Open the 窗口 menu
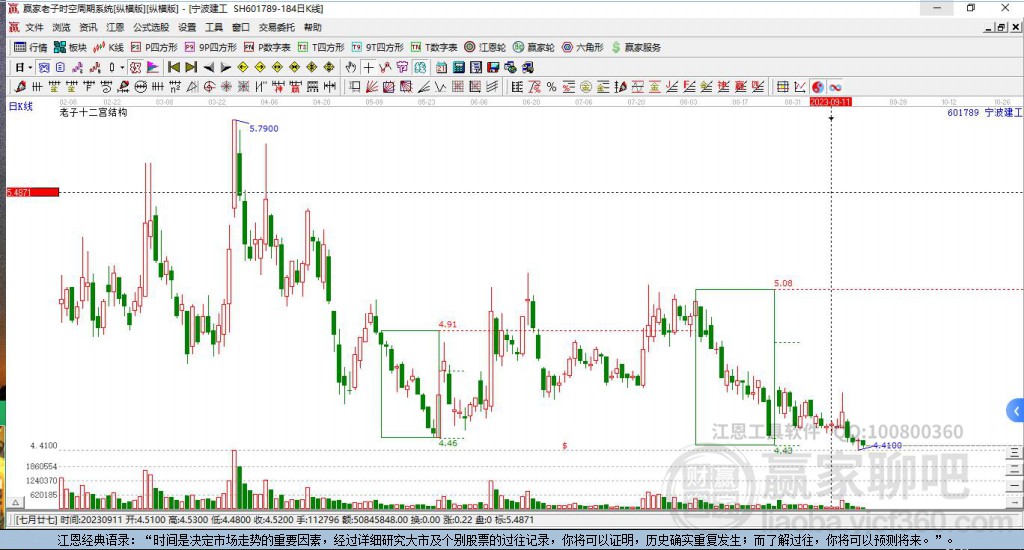This screenshot has height=550, width=1024. pos(241,27)
